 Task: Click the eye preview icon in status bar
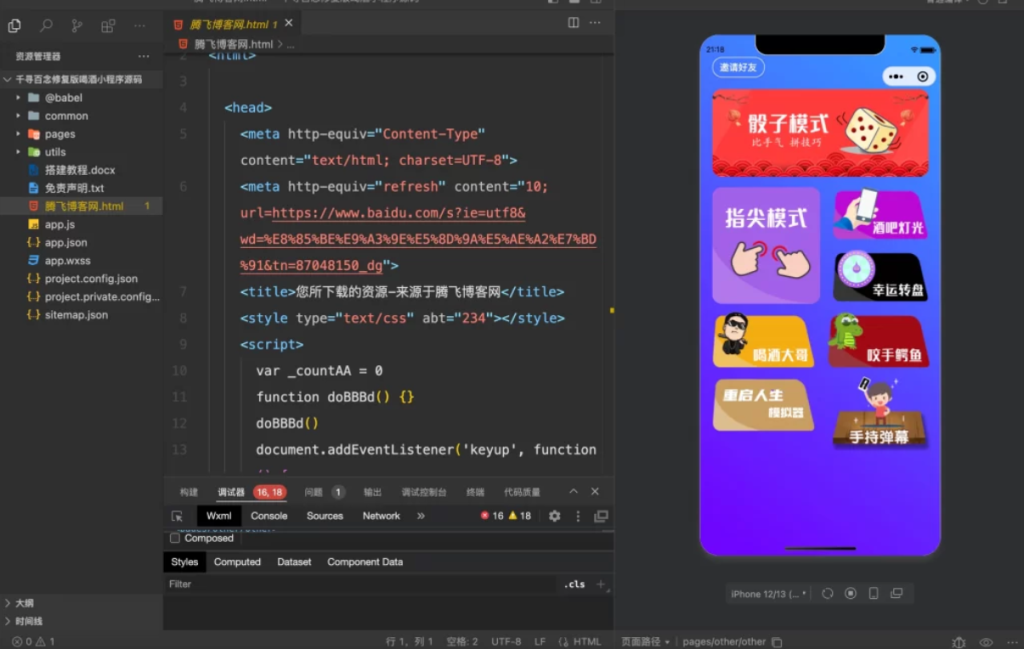(x=986, y=642)
